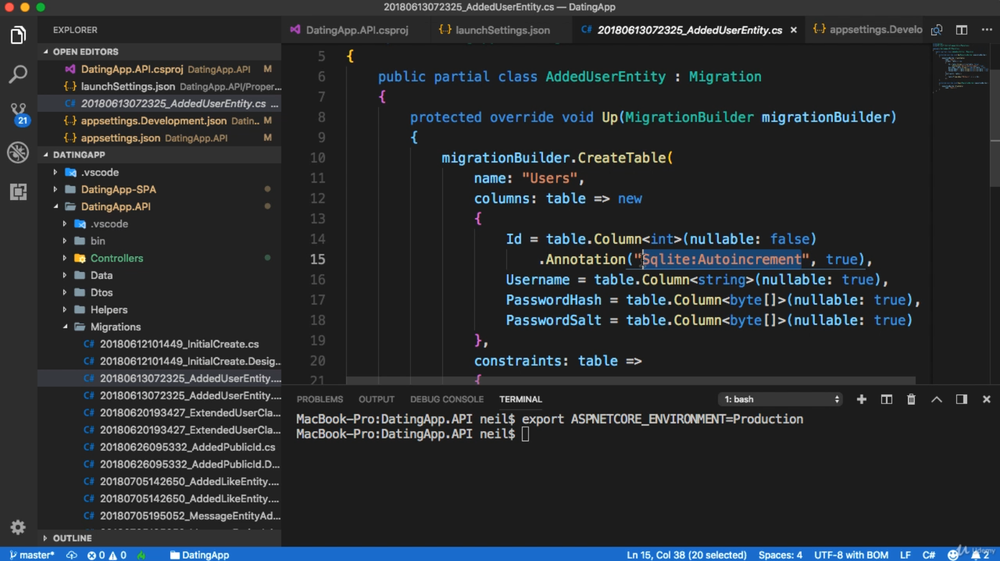This screenshot has height=561, width=1000.
Task: Open the Extensions view icon
Action: (x=18, y=191)
